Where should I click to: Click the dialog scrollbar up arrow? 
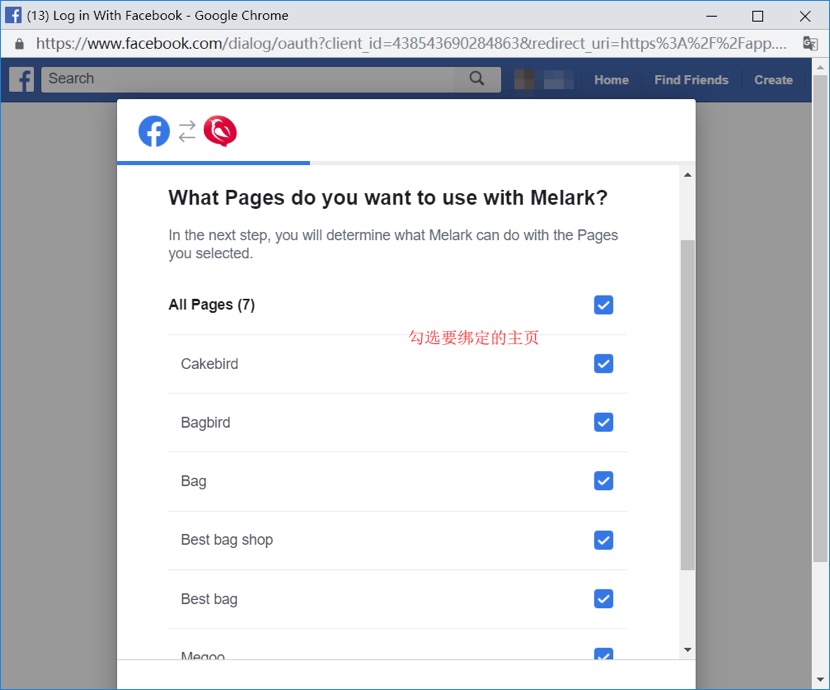point(688,175)
